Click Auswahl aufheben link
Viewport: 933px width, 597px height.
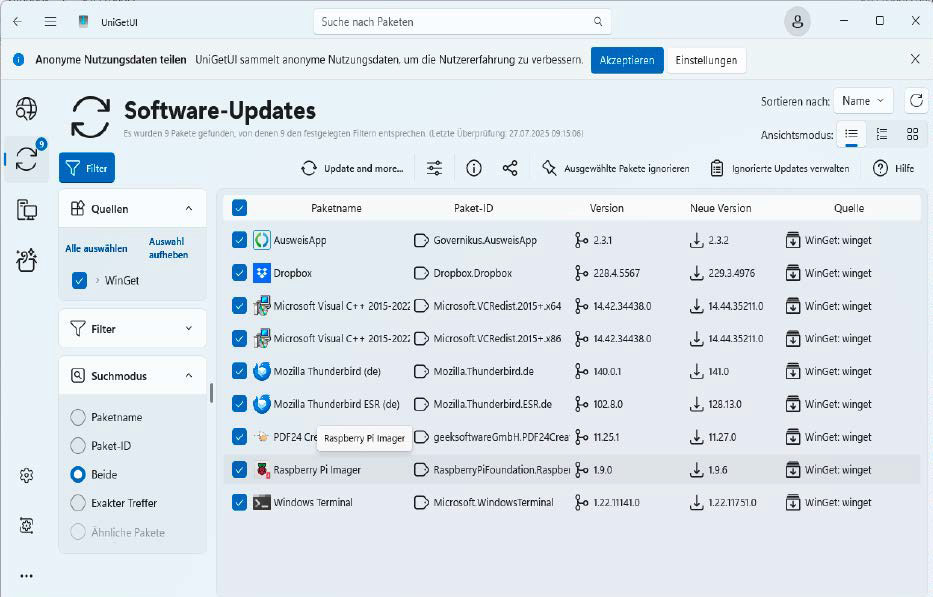click(168, 248)
